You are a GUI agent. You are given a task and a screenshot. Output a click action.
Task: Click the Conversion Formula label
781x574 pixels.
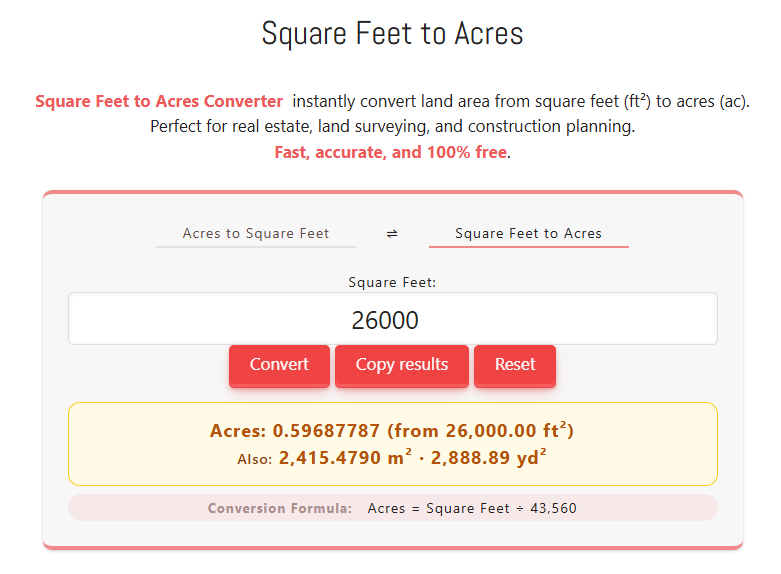(x=280, y=508)
